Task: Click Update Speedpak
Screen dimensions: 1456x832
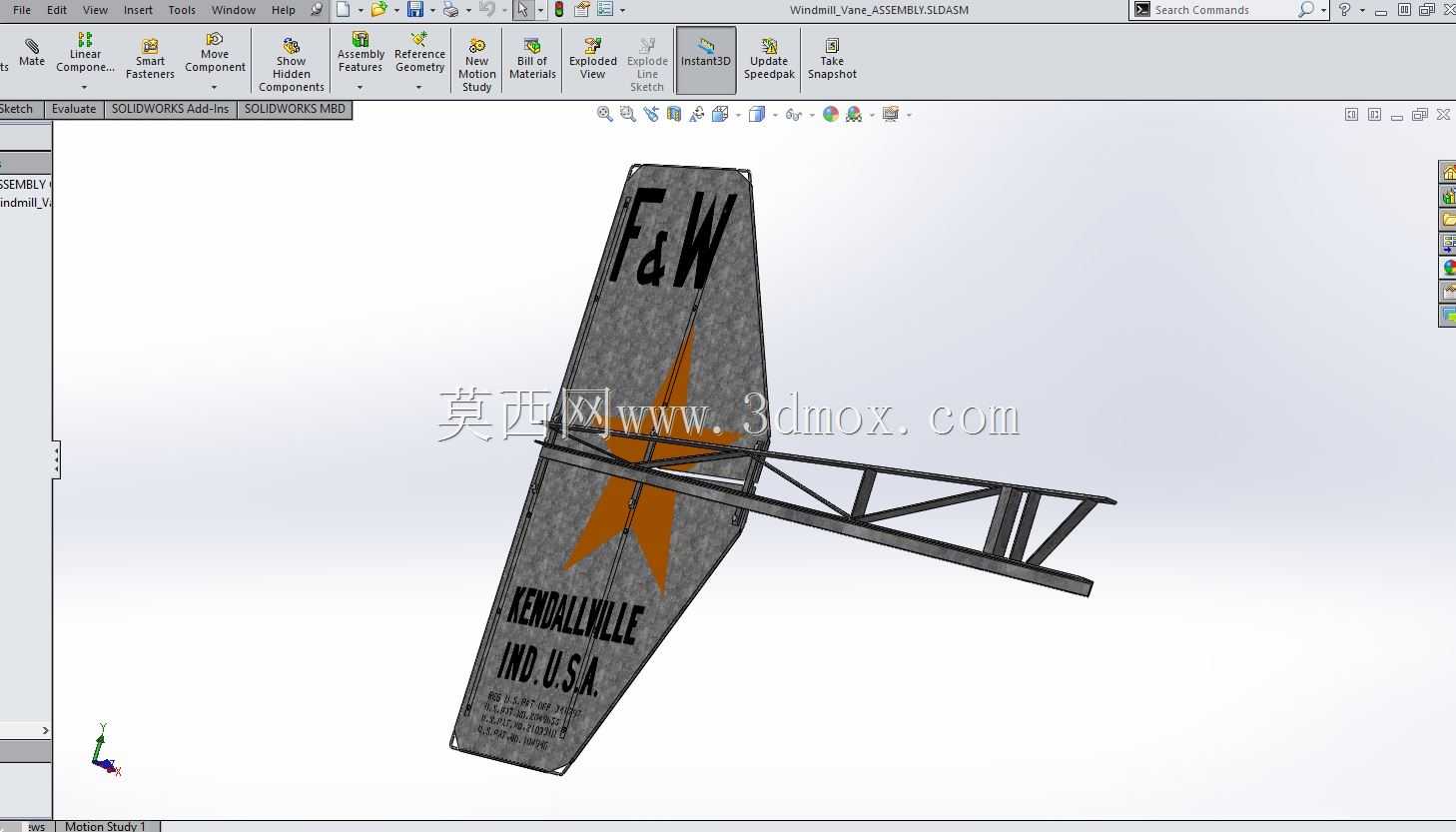Action: pos(769,60)
